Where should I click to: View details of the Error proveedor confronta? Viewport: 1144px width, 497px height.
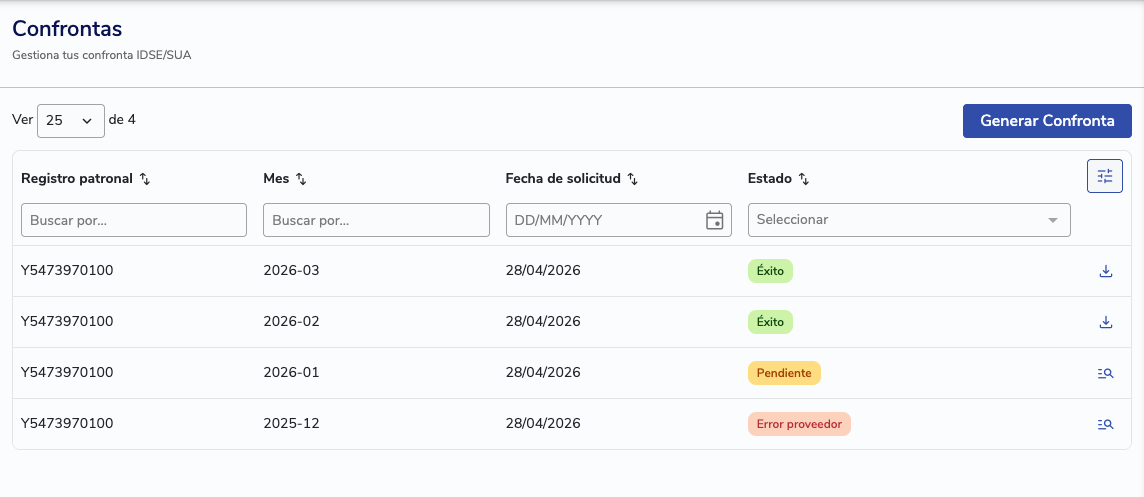[x=1105, y=424]
